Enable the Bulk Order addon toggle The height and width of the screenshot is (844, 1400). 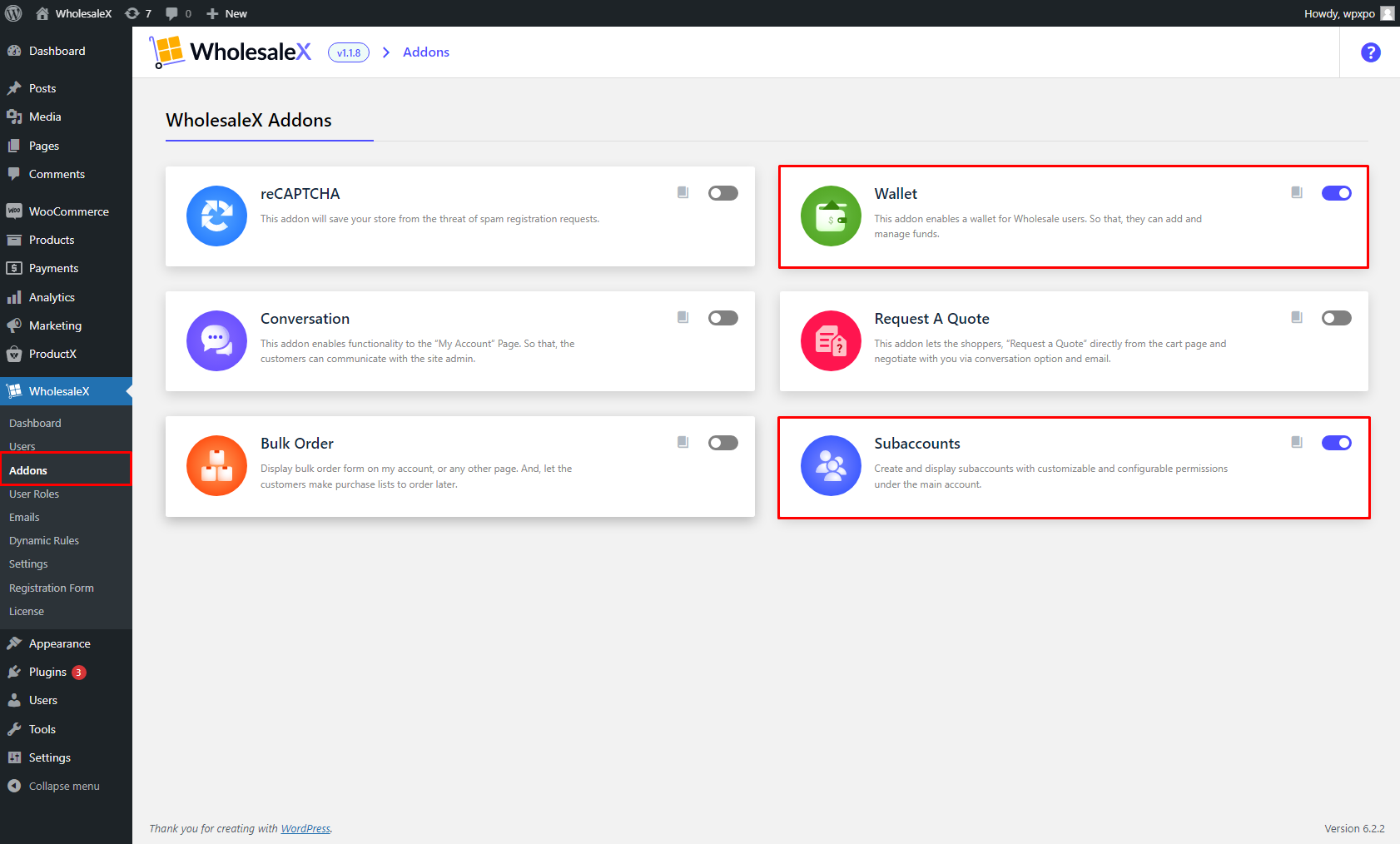(x=722, y=443)
